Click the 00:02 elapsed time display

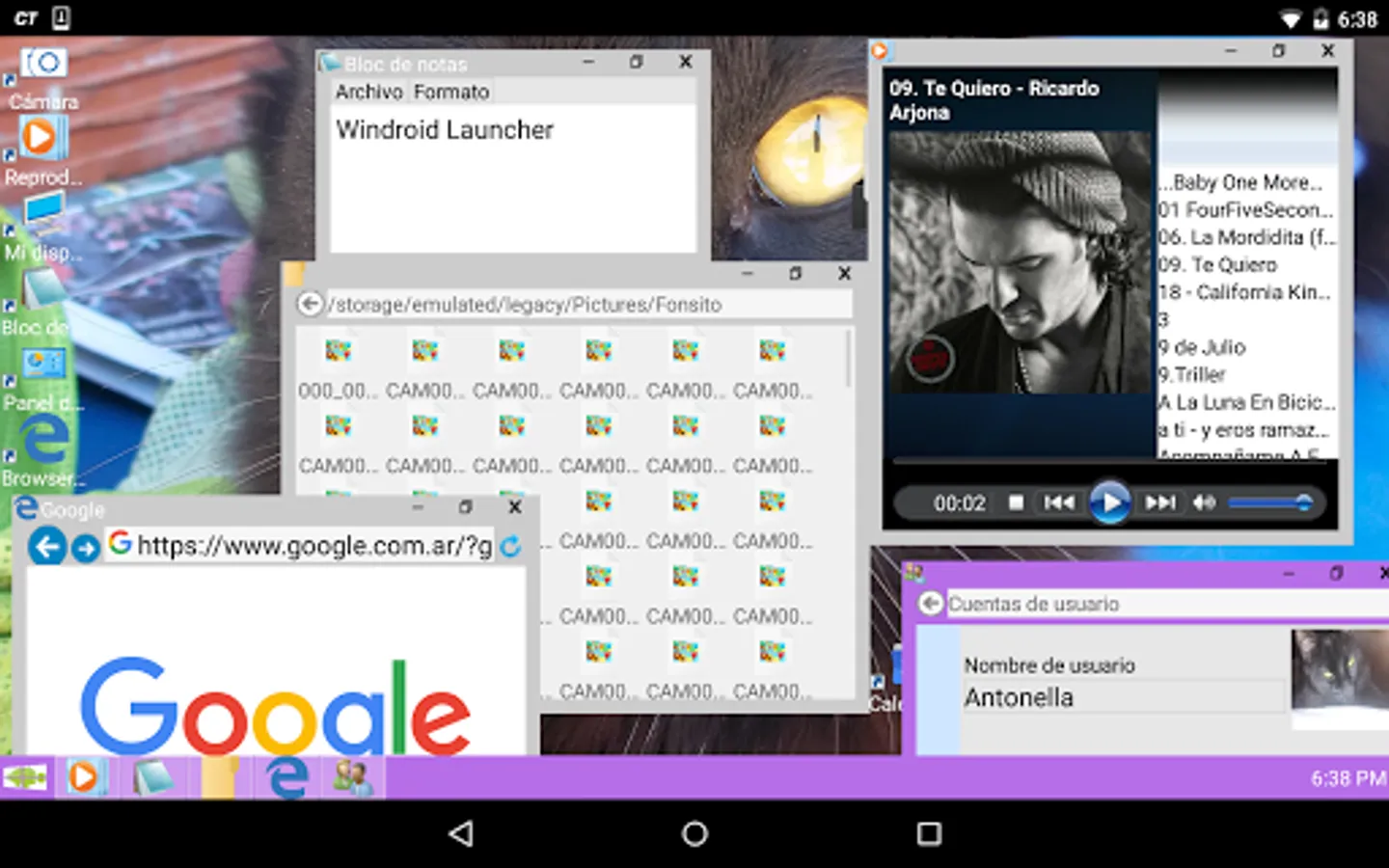960,503
